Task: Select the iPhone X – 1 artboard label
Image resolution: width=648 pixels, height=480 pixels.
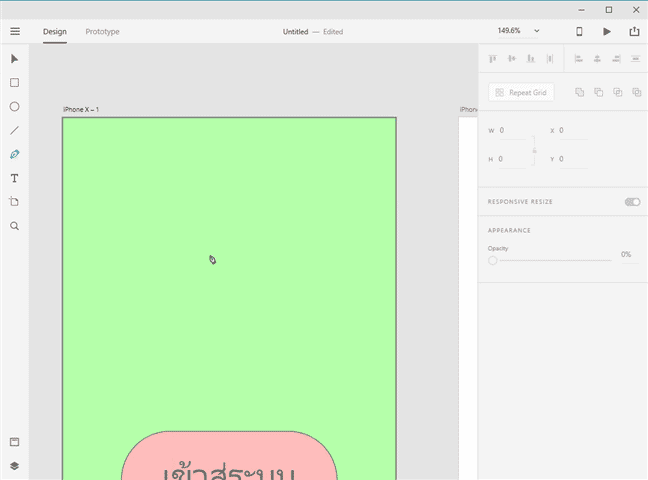Action: click(x=81, y=110)
